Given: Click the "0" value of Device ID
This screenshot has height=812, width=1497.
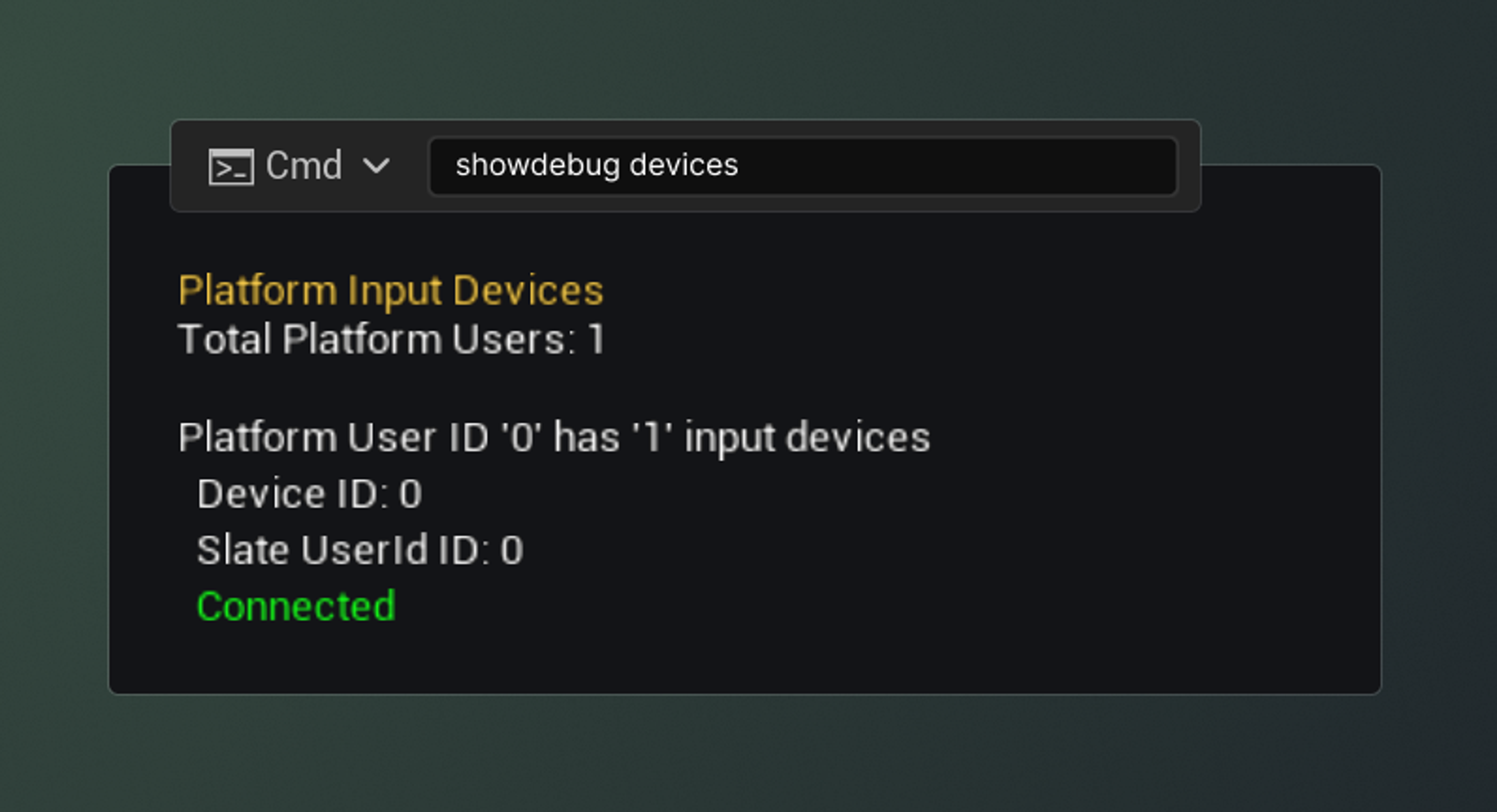Looking at the screenshot, I should click(410, 494).
